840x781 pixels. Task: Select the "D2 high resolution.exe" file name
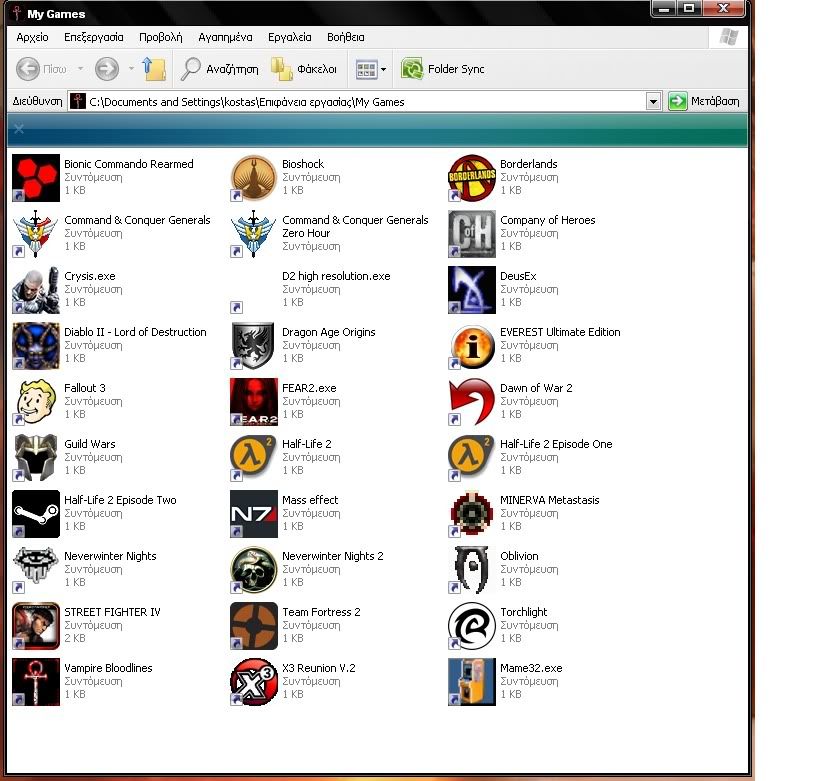click(336, 276)
